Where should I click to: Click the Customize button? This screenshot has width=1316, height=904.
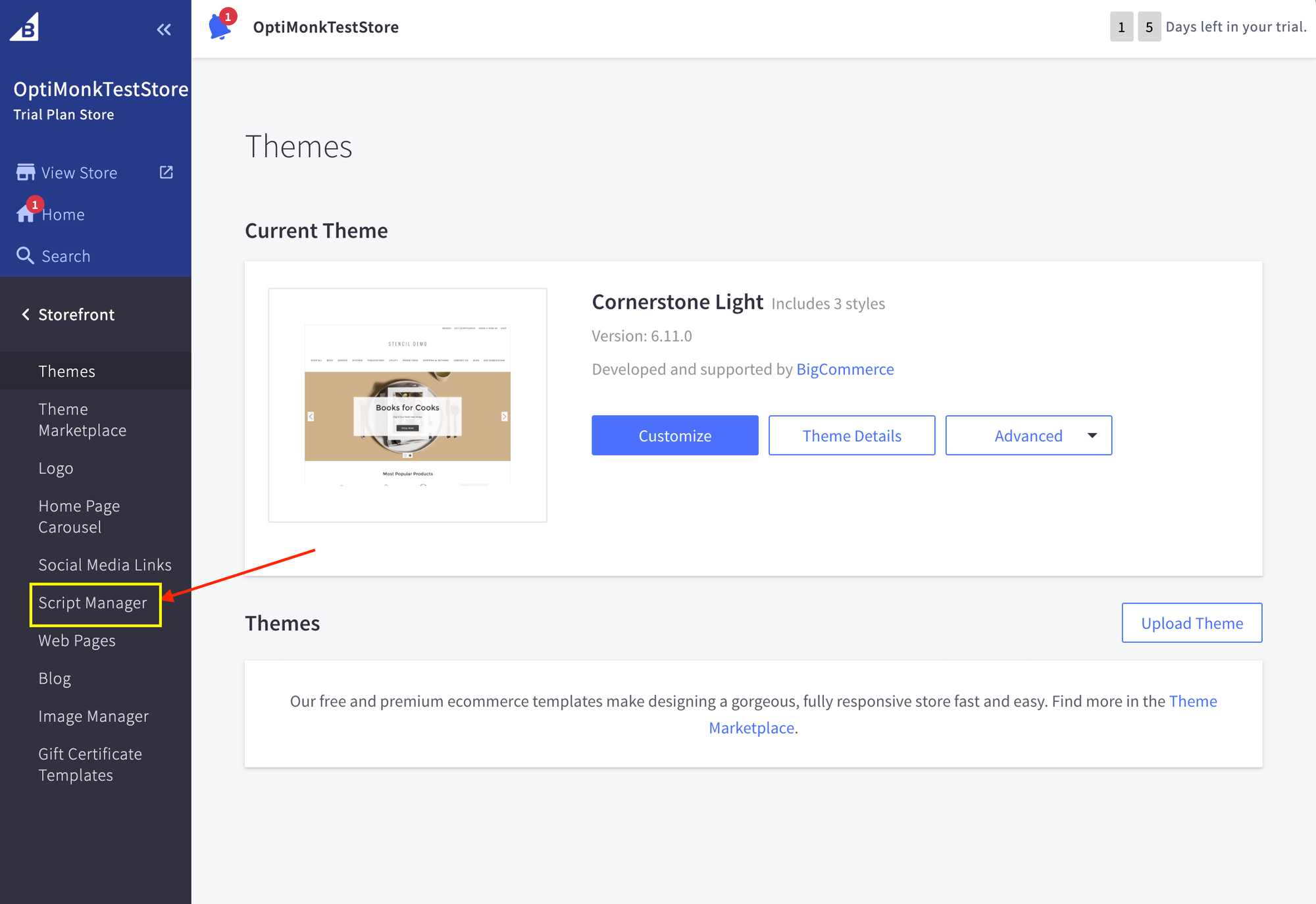click(x=674, y=436)
